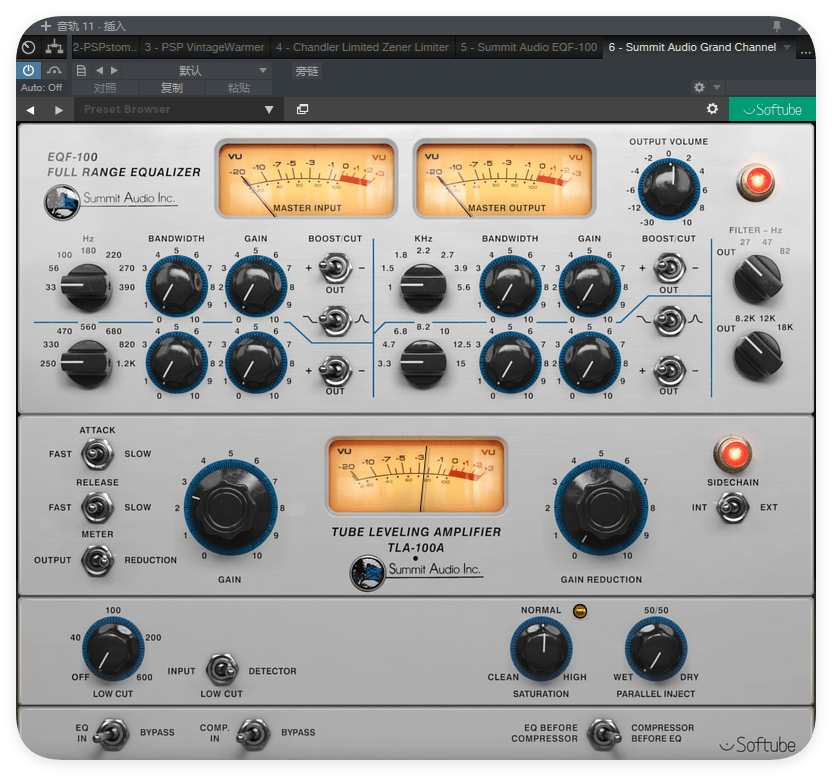Screen dimensions: 832x776
Task: Flip the 250–1.2K Hz band boost/cut switch
Action: 335,370
